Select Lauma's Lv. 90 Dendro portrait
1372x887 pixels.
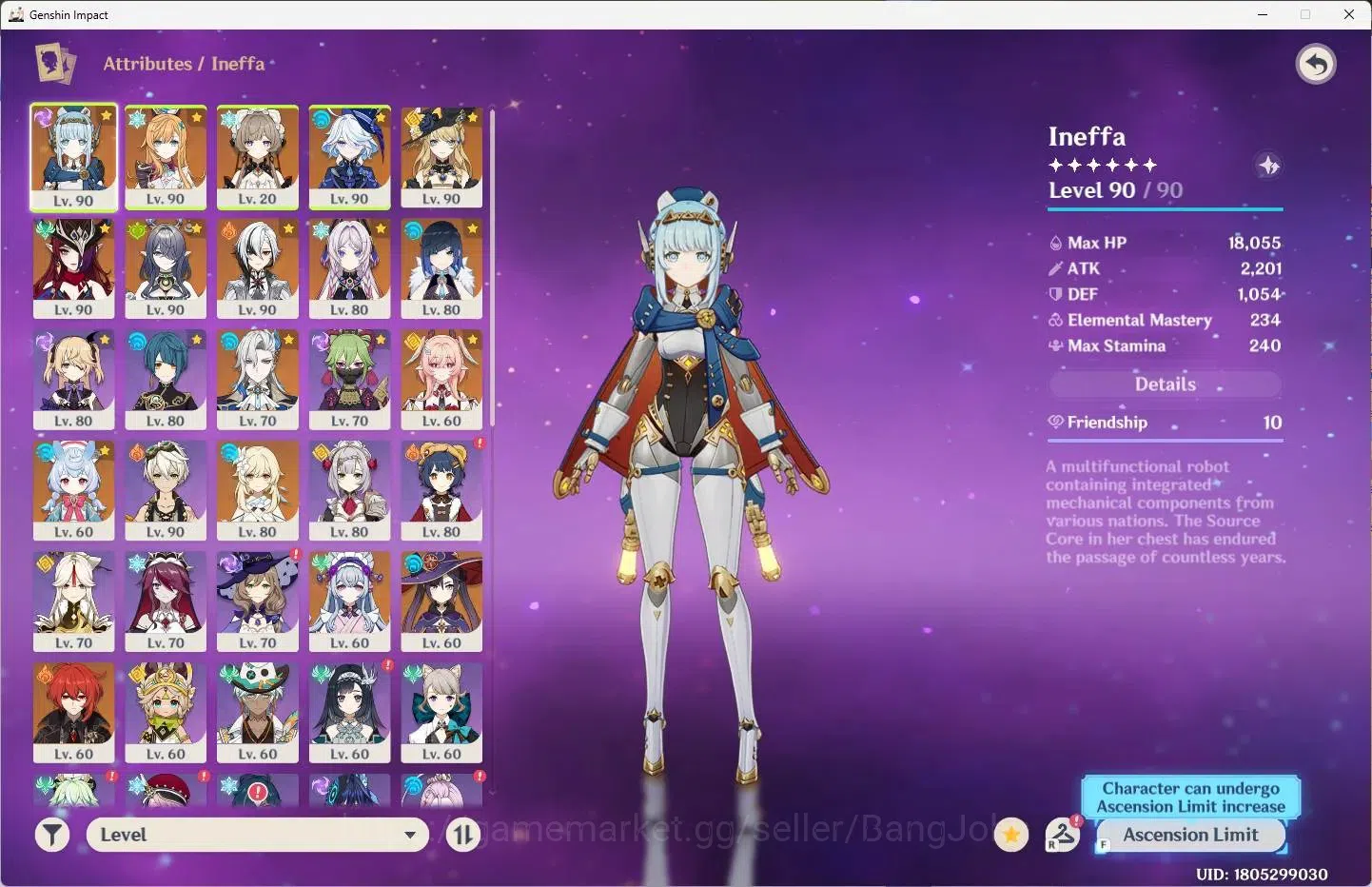166,268
